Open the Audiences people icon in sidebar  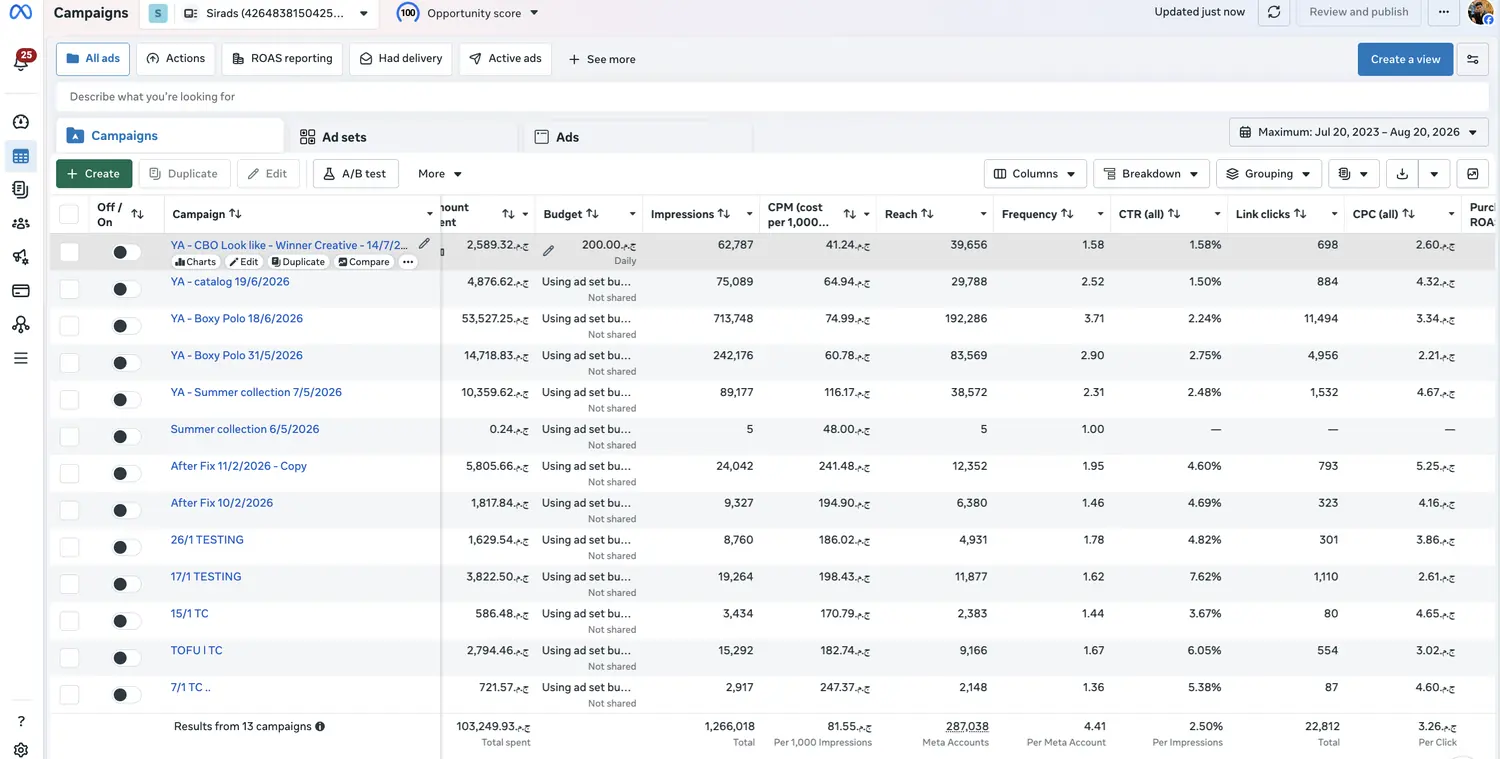point(21,224)
